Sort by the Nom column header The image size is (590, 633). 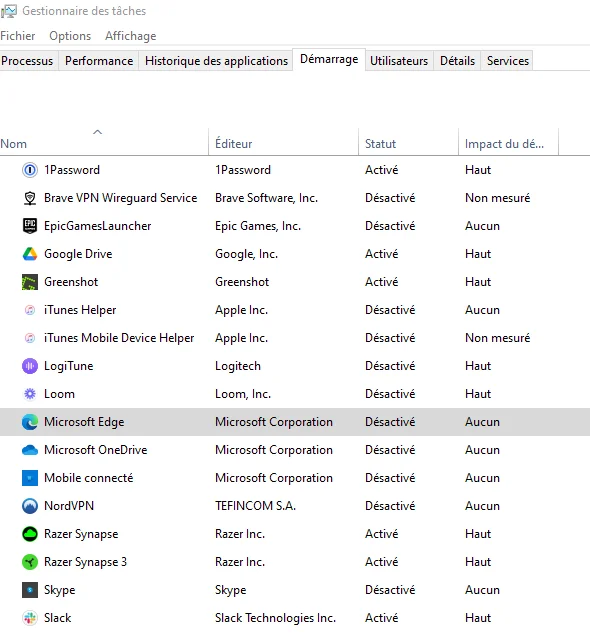pos(104,142)
